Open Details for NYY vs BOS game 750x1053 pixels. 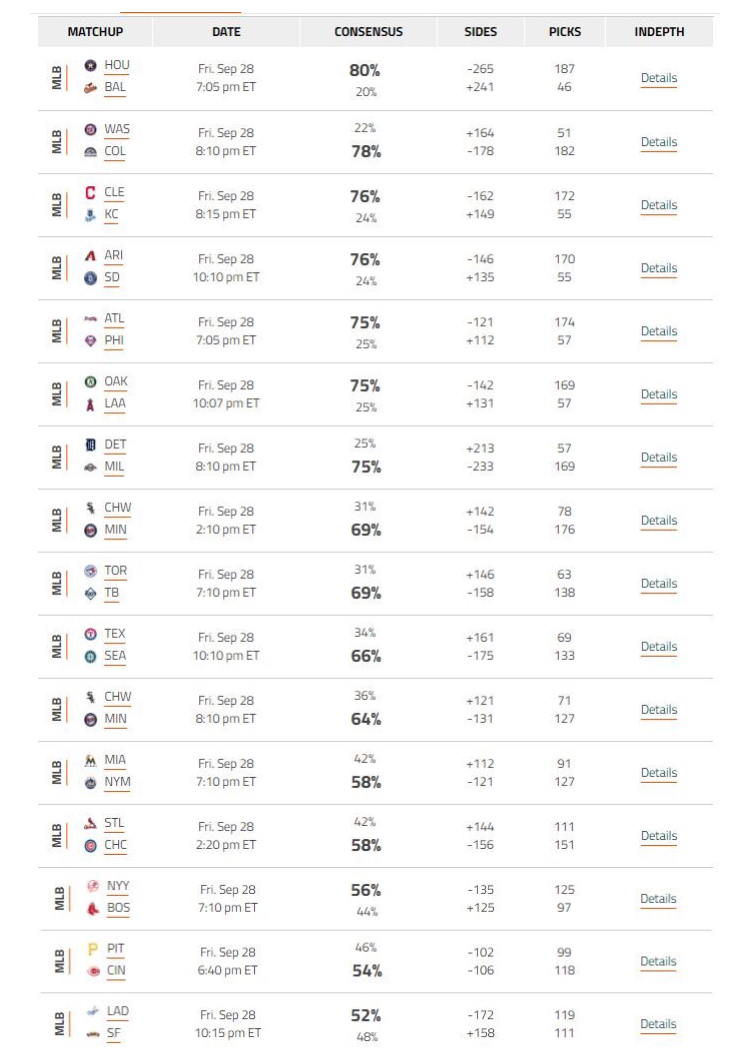[658, 899]
